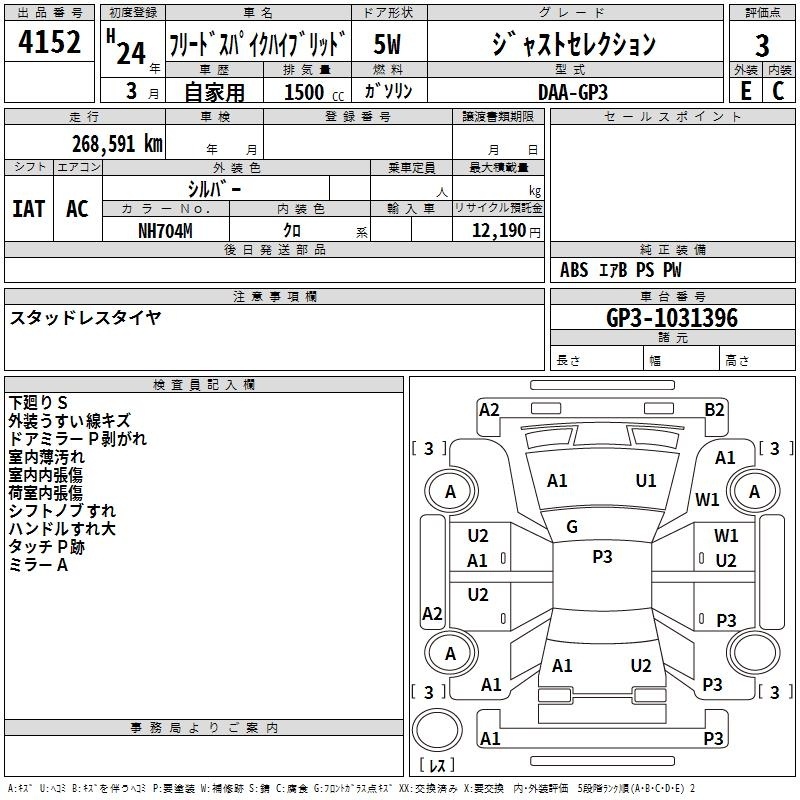The width and height of the screenshot is (800, 800).
Task: Click the exterior rating E
Action: [x=745, y=91]
